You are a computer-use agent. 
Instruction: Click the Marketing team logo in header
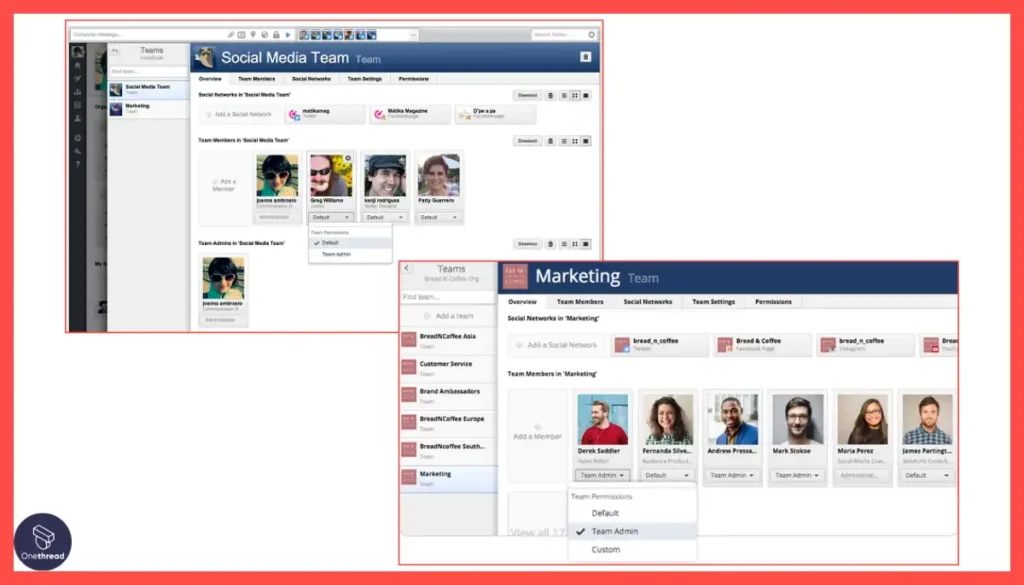(515, 277)
